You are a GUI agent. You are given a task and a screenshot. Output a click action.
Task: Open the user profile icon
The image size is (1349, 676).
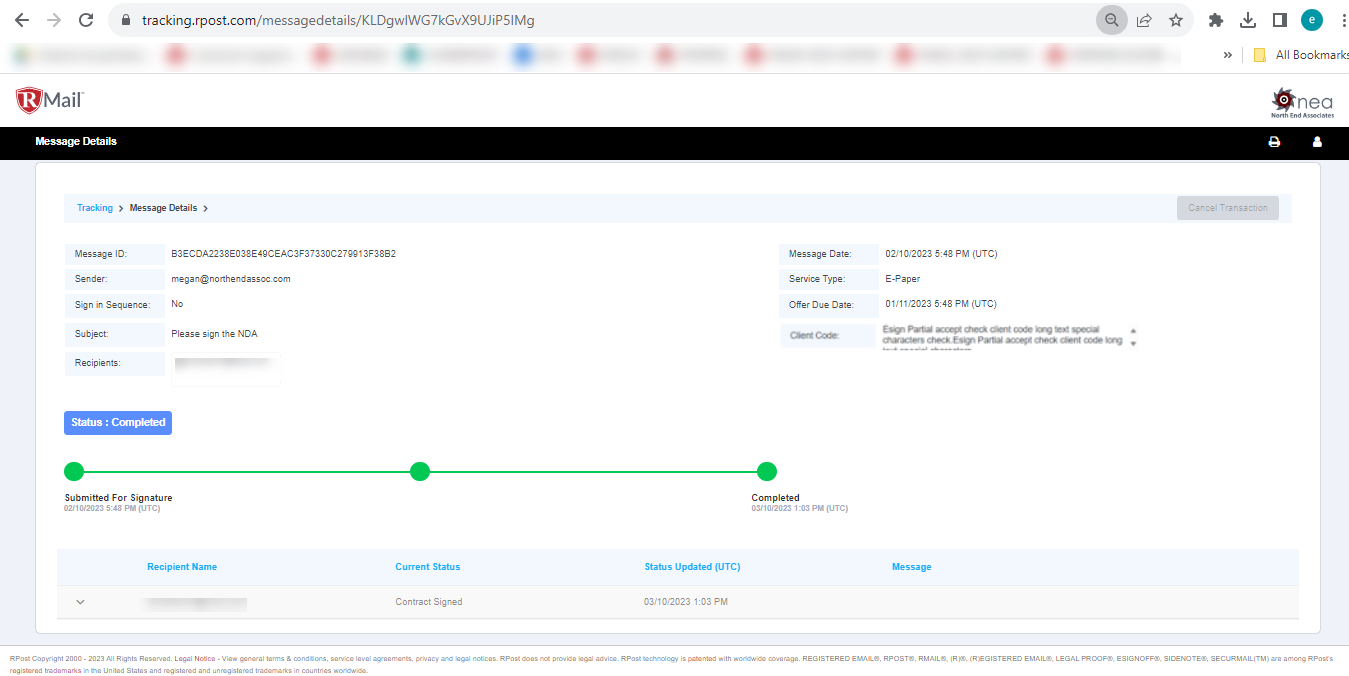[x=1317, y=142]
